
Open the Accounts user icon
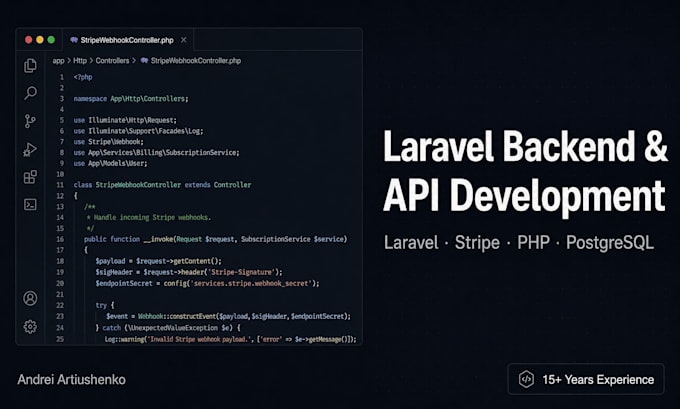tap(30, 298)
